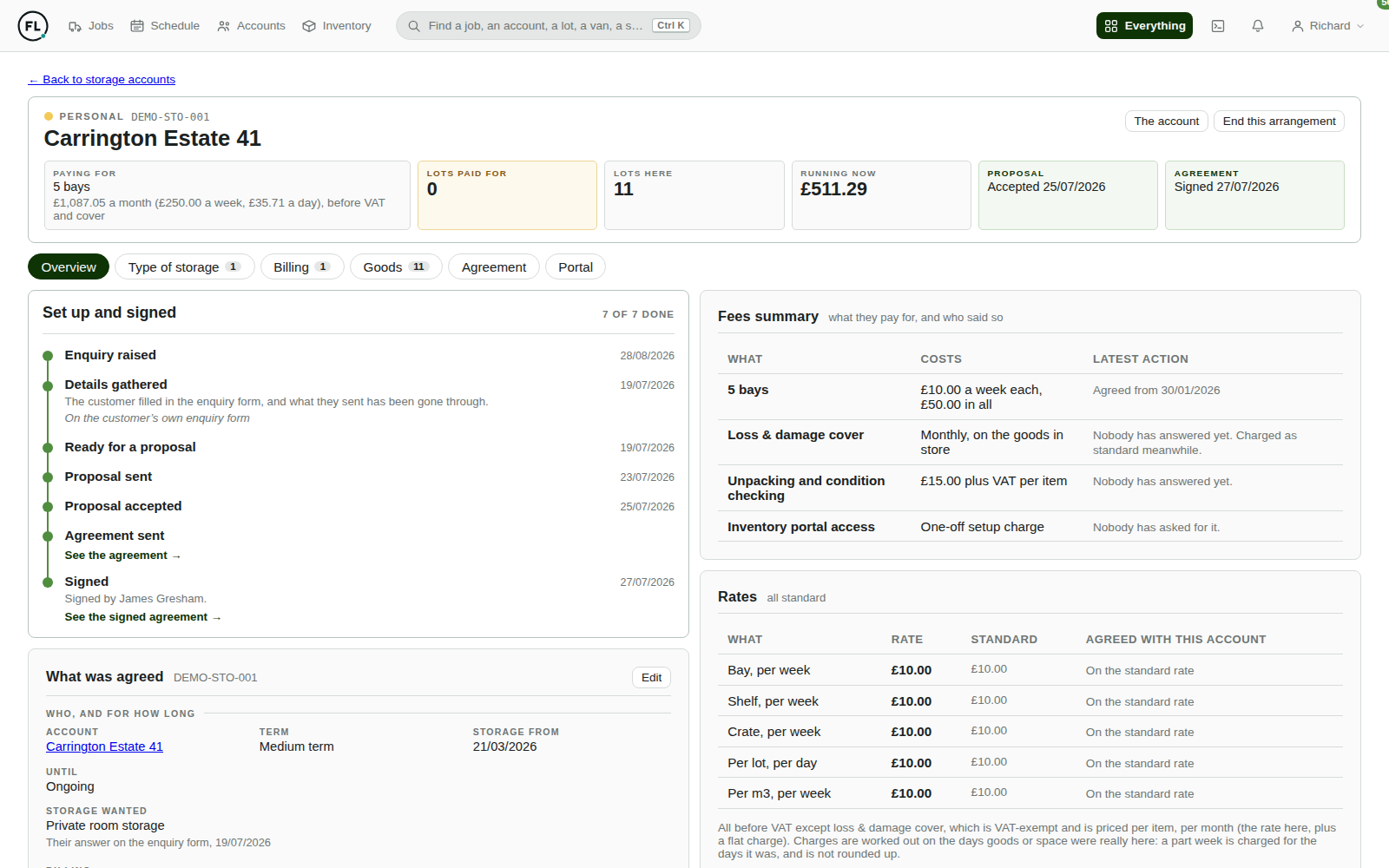Open the Accounts menu

(251, 26)
